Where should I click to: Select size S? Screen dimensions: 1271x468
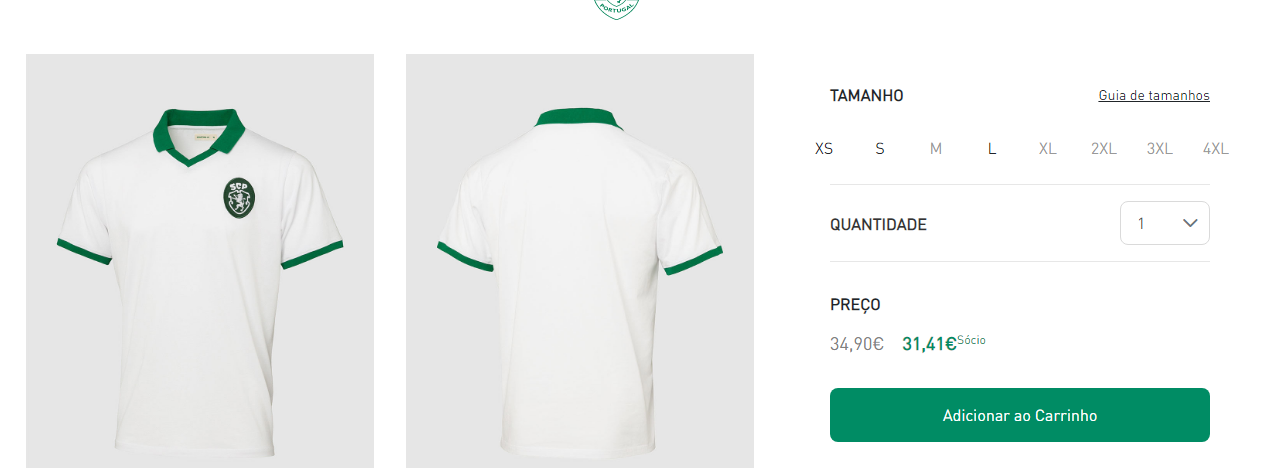coord(880,149)
